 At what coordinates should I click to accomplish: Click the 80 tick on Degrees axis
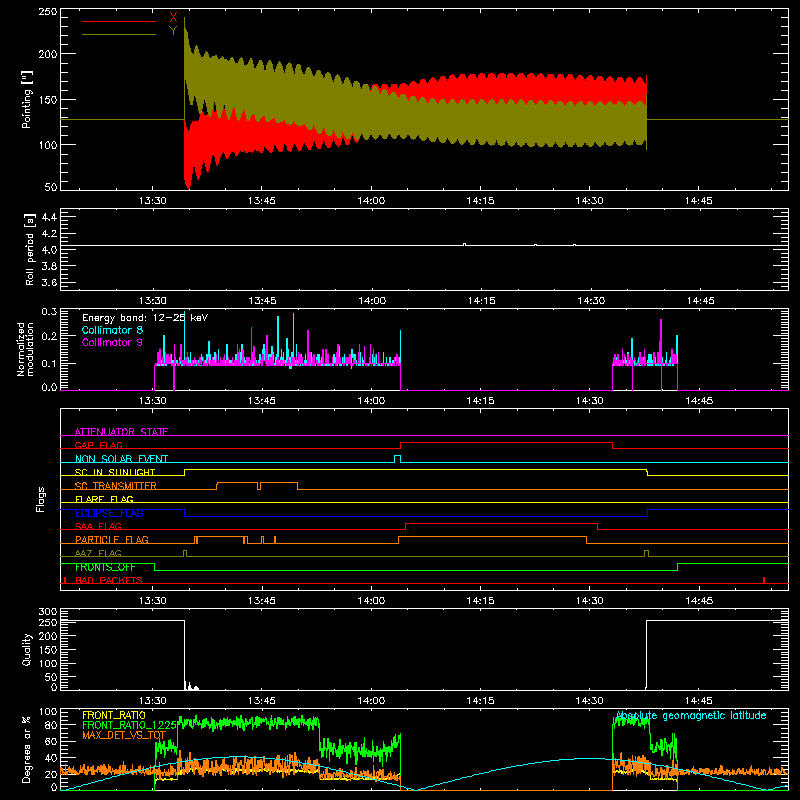[51, 725]
